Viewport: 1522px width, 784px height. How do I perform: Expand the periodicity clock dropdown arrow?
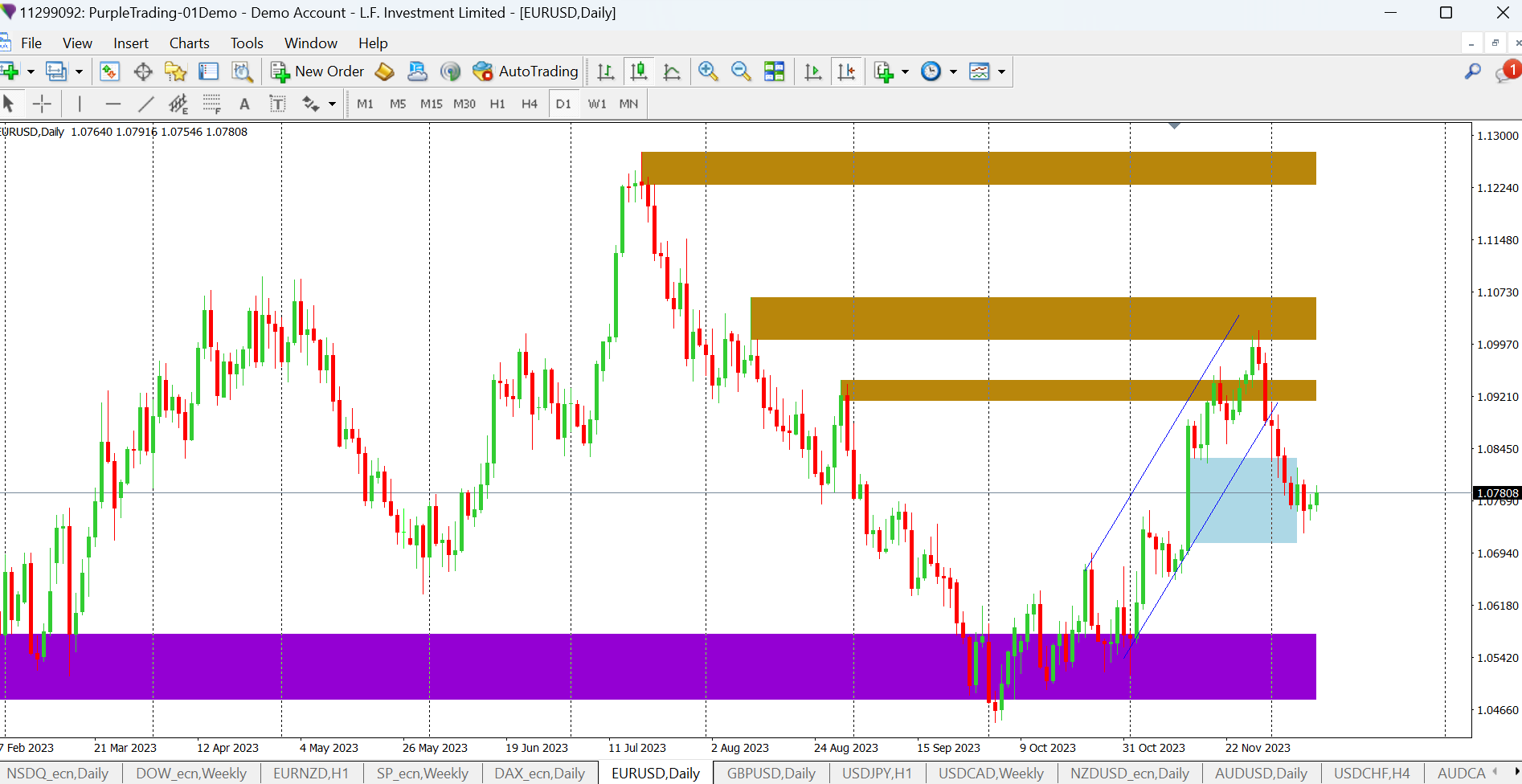click(953, 71)
